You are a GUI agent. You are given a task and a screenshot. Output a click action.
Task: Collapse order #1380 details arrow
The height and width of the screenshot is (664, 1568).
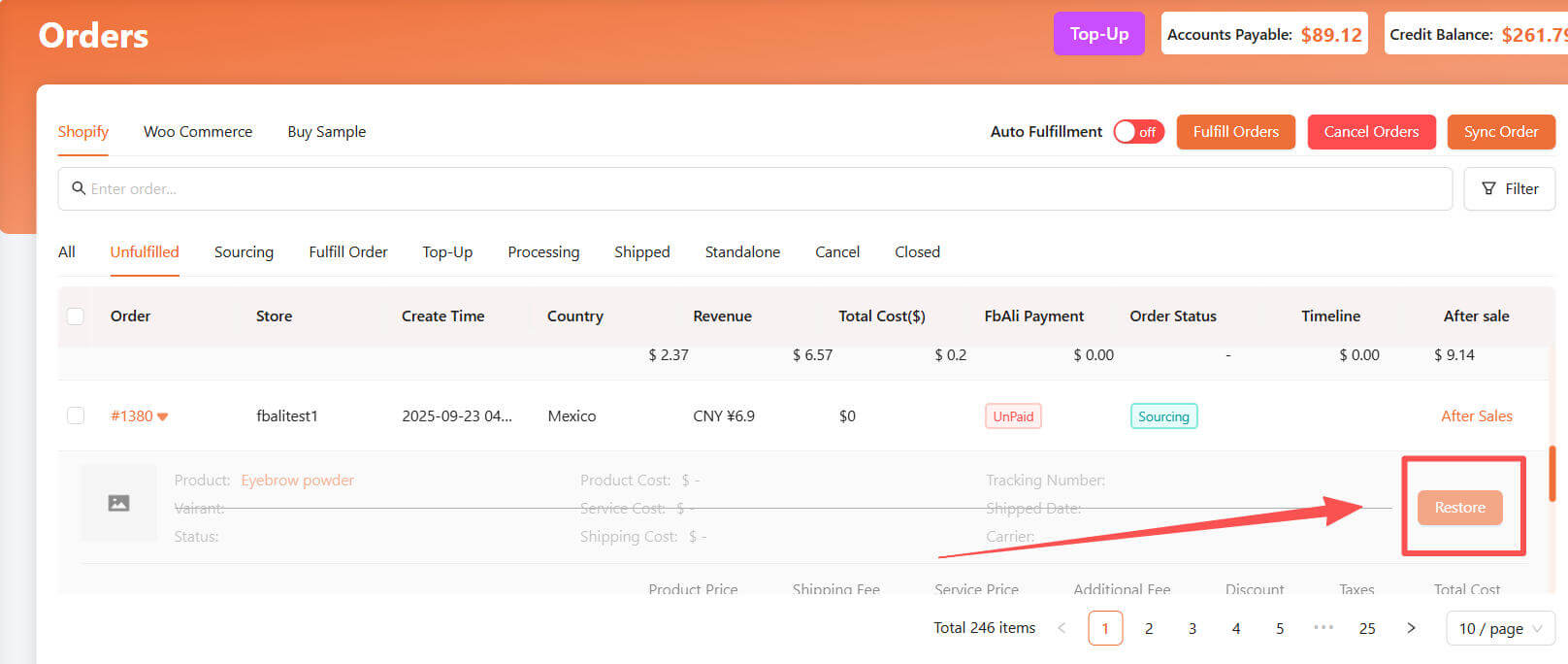tap(163, 416)
